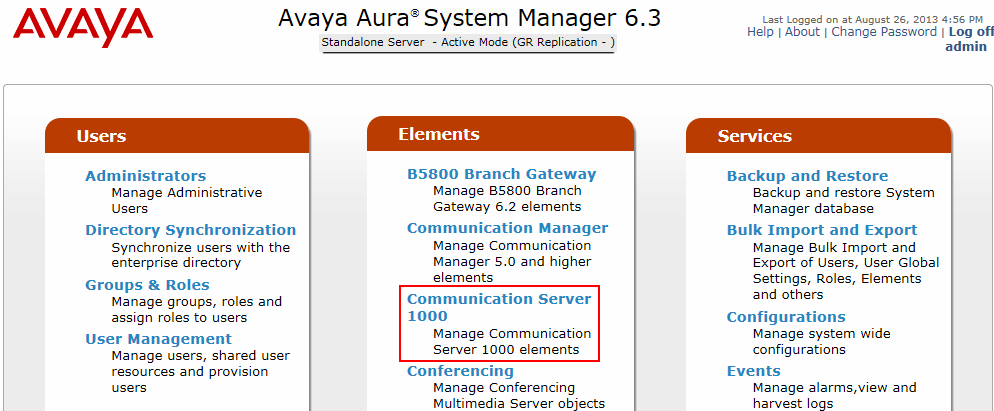Click 'Backup and restore System Manager database' text
This screenshot has width=994, height=411.
(x=843, y=200)
